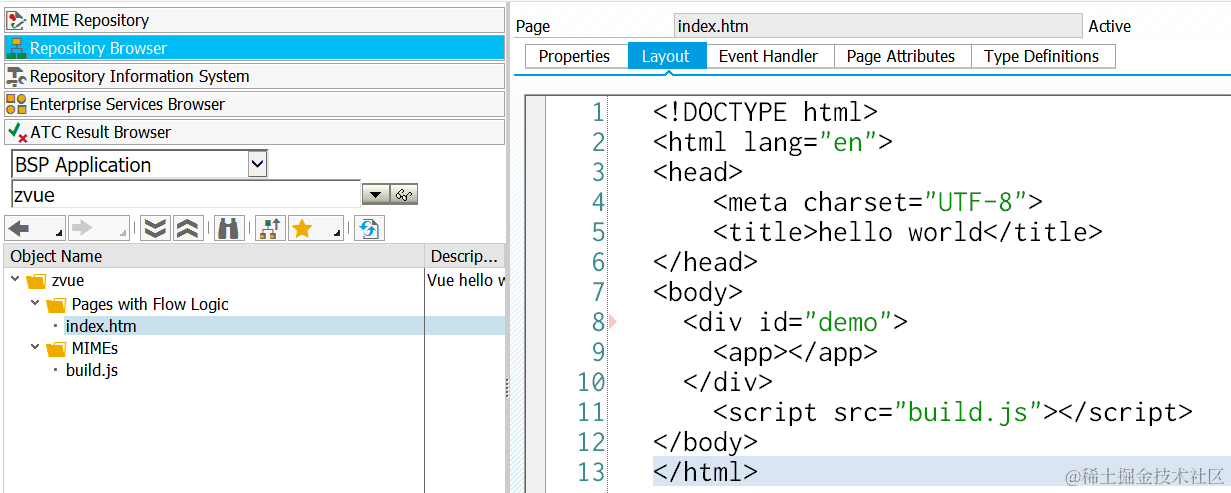1231x493 pixels.
Task: Collapse the Pages with Flow Logic node
Action: click(35, 304)
